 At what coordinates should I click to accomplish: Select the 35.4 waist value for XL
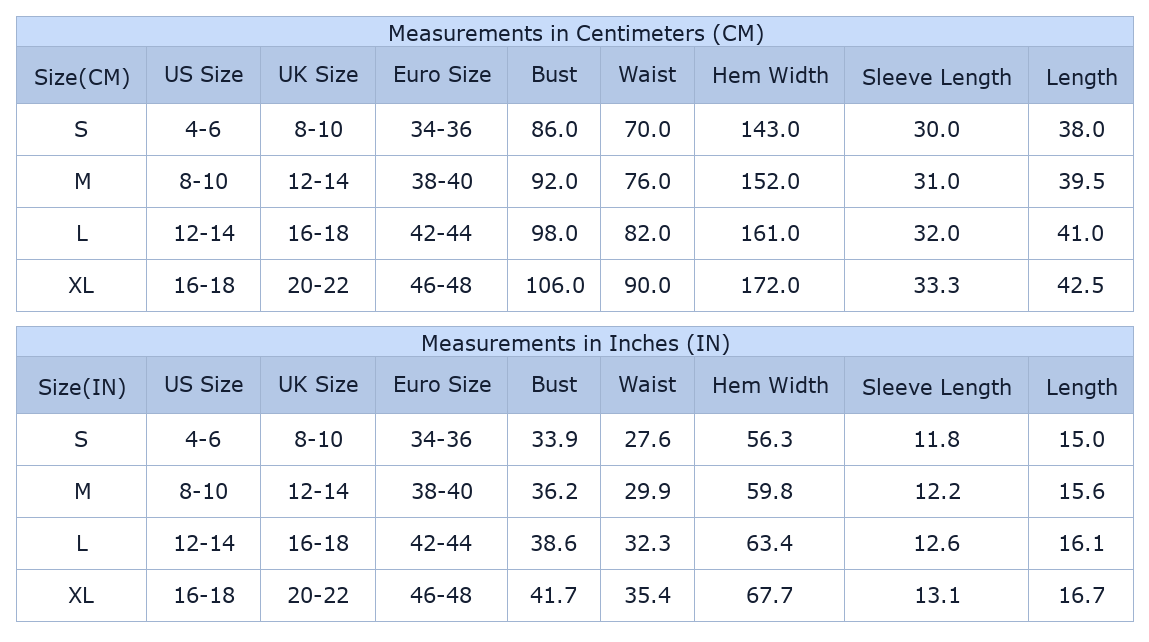pyautogui.click(x=647, y=595)
